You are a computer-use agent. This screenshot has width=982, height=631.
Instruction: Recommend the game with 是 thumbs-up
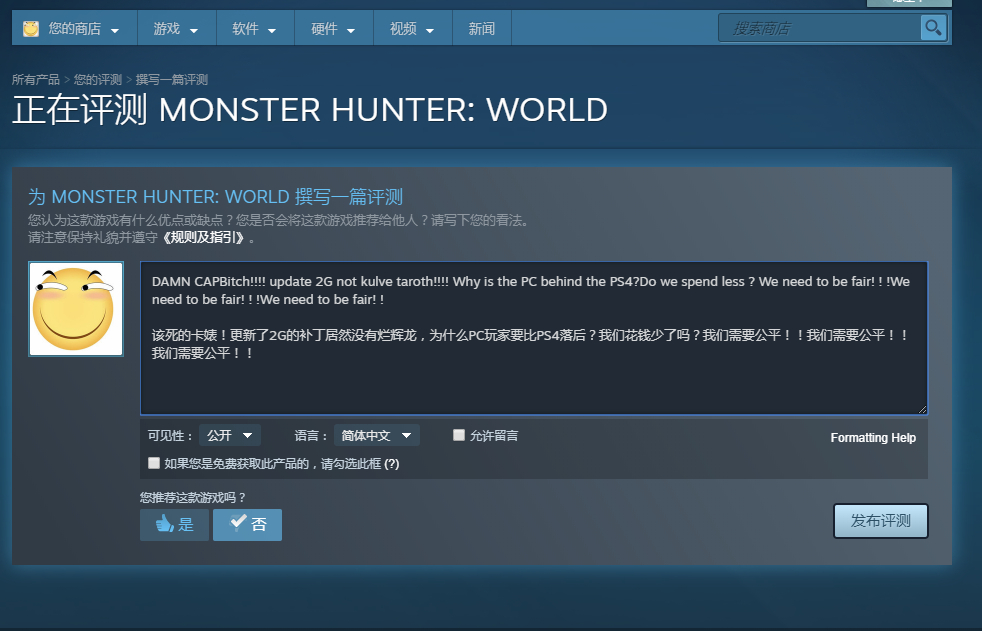pos(174,525)
